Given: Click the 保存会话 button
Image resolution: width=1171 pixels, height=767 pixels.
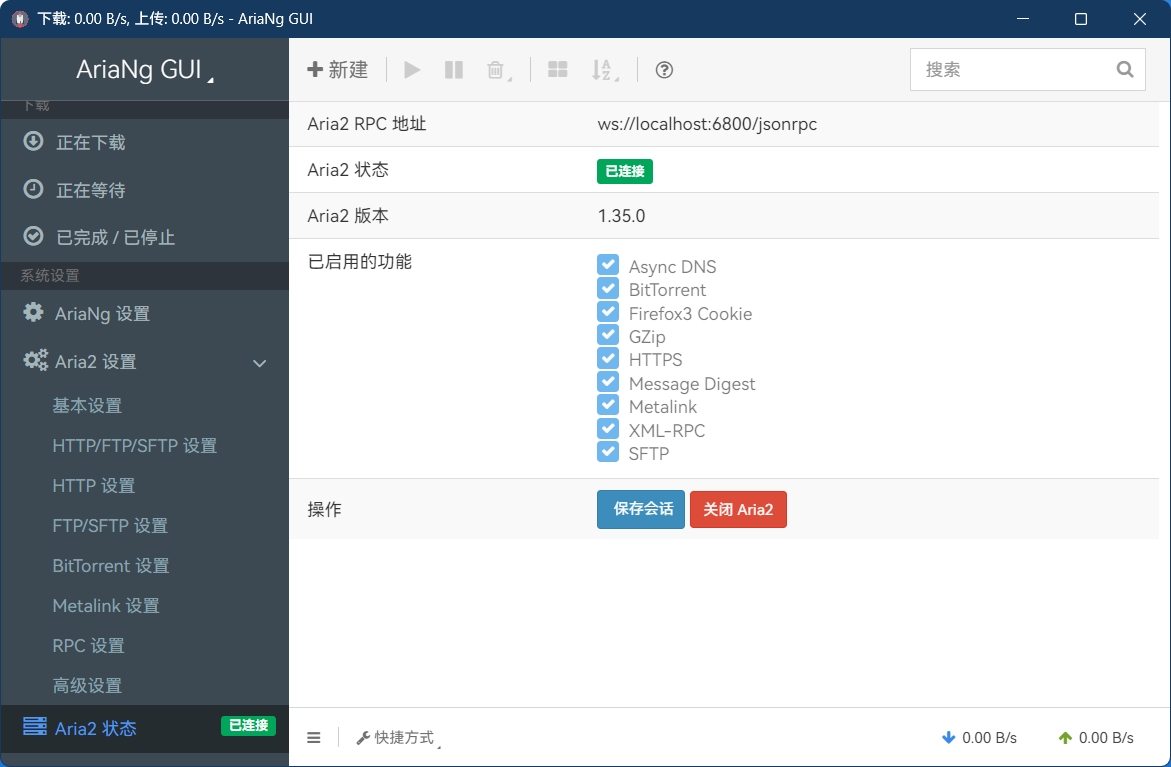Looking at the screenshot, I should [641, 509].
